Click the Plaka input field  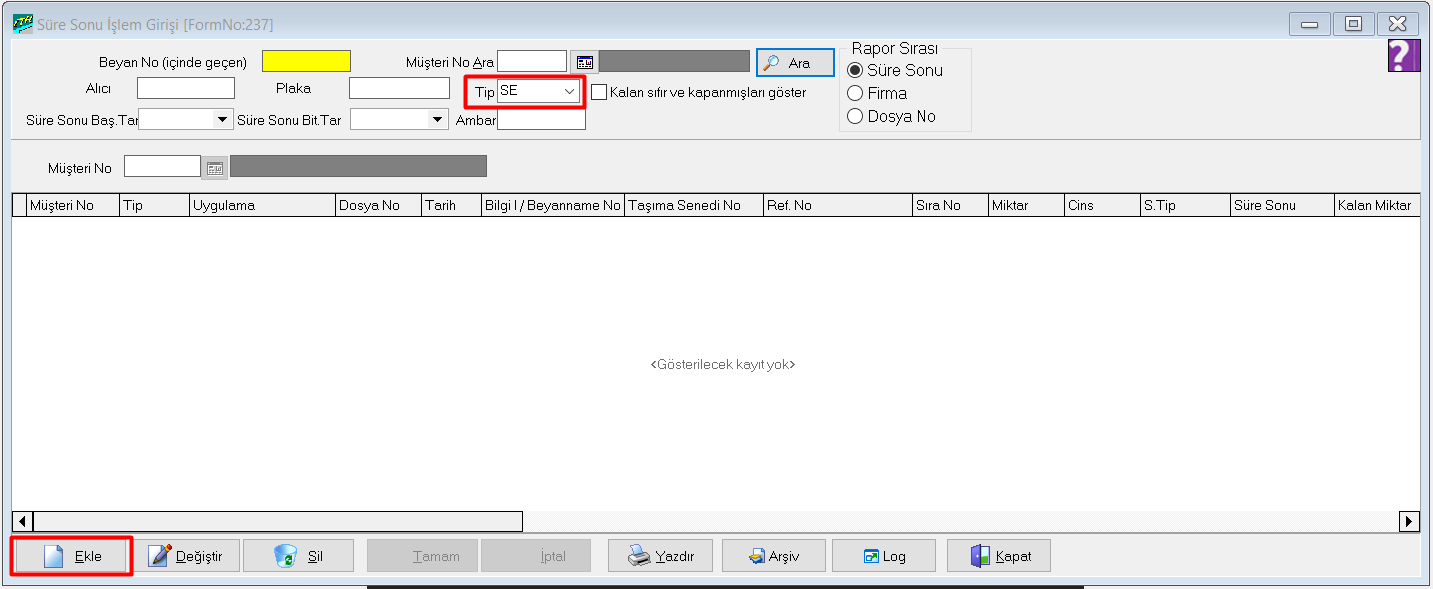(x=399, y=88)
